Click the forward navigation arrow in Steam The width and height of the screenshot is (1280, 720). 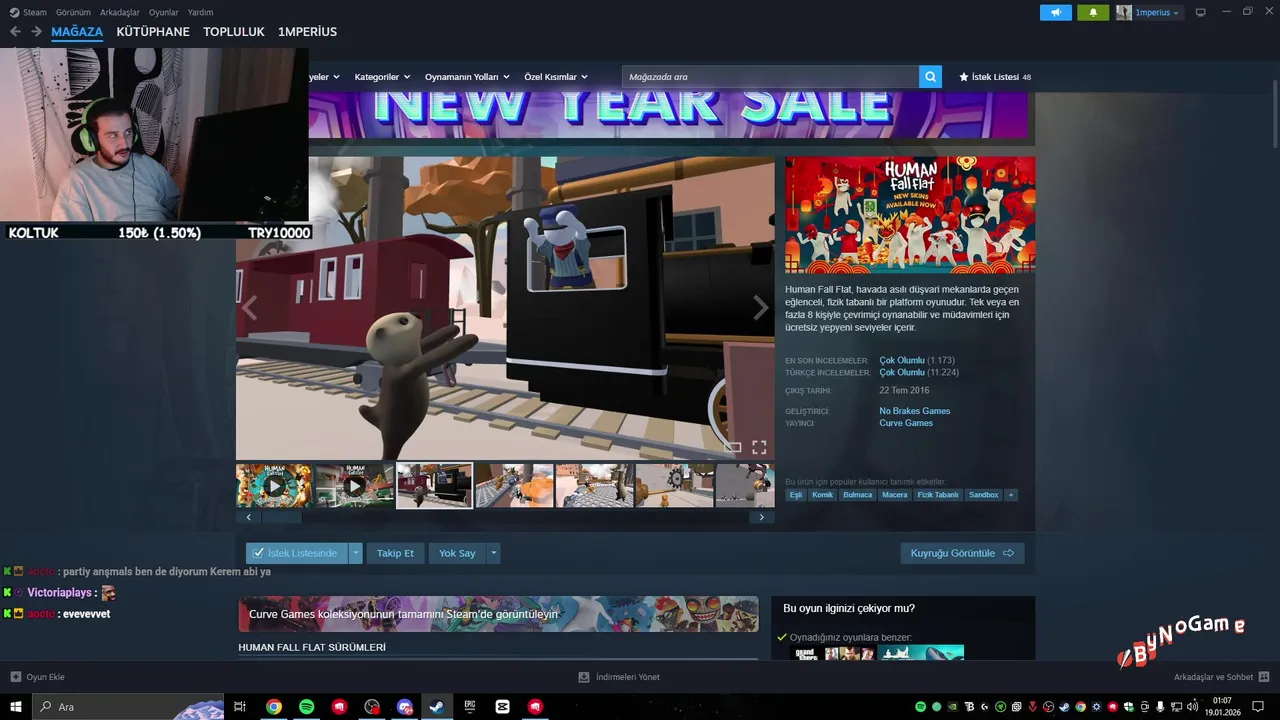click(36, 32)
